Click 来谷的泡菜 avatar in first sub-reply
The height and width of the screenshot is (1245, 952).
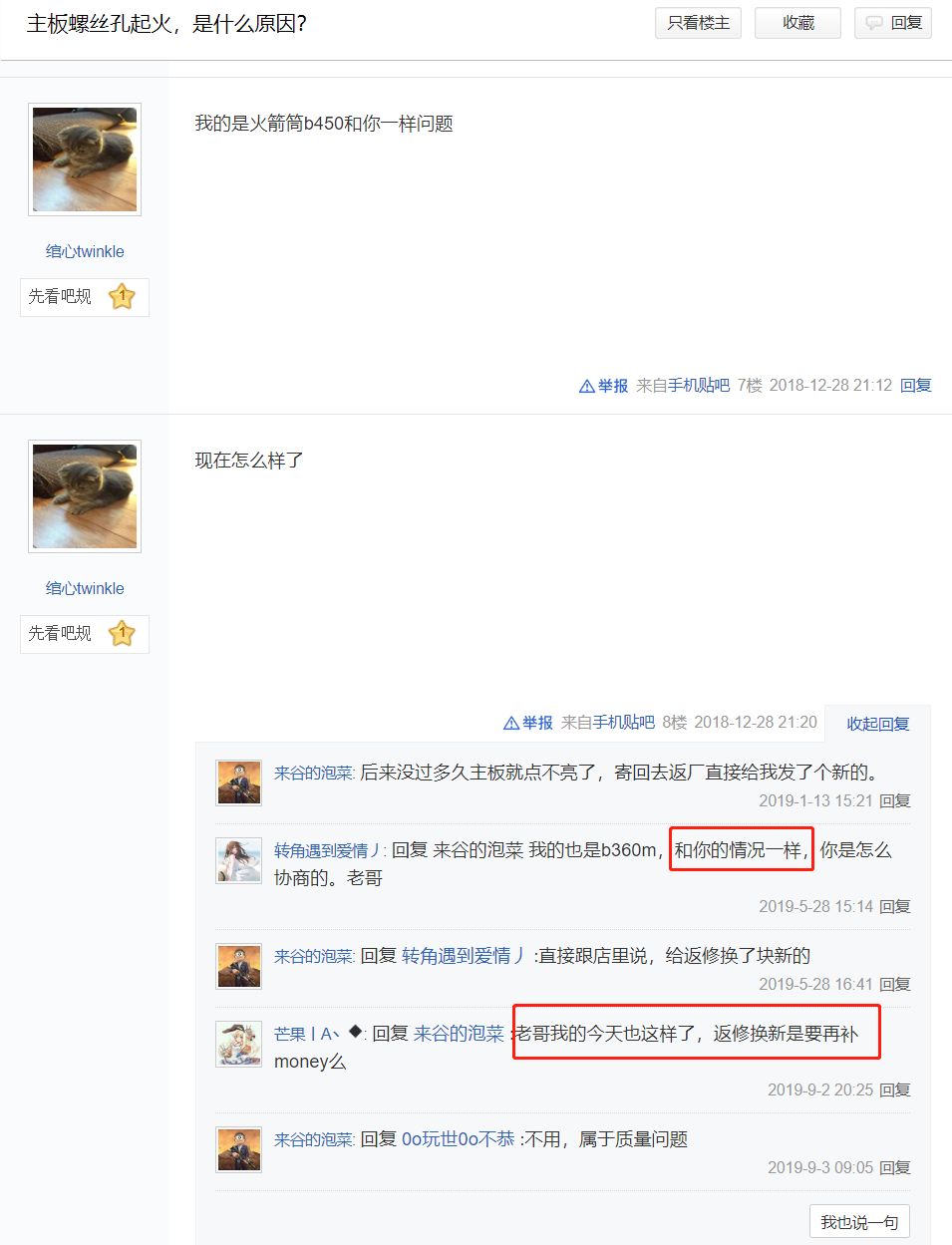tap(239, 782)
